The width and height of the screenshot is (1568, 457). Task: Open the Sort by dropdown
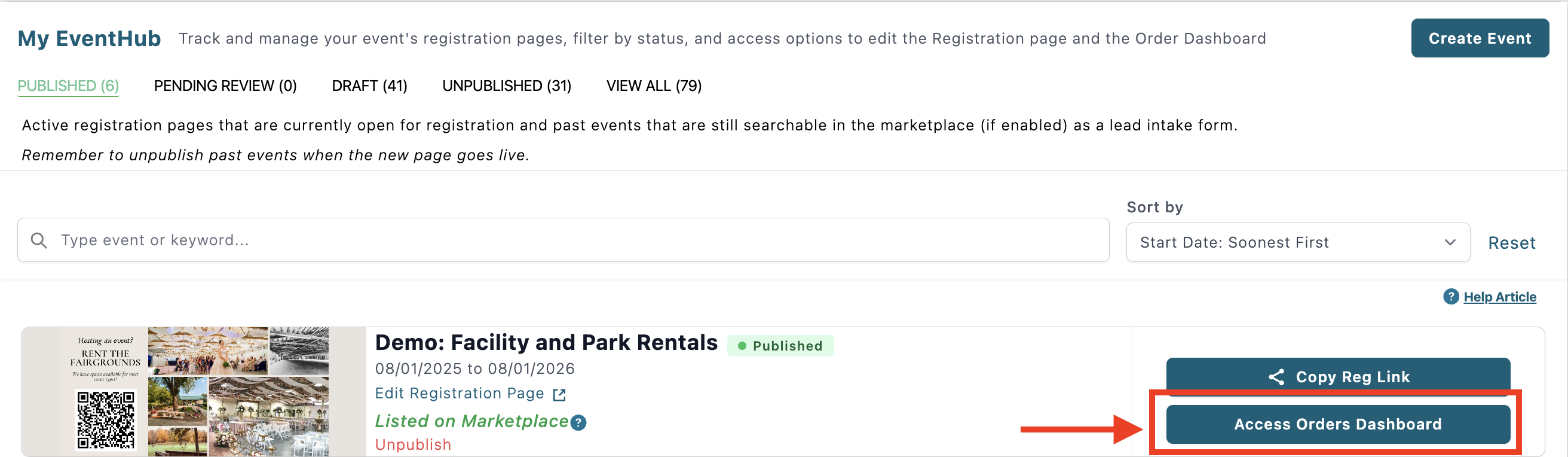tap(1298, 242)
